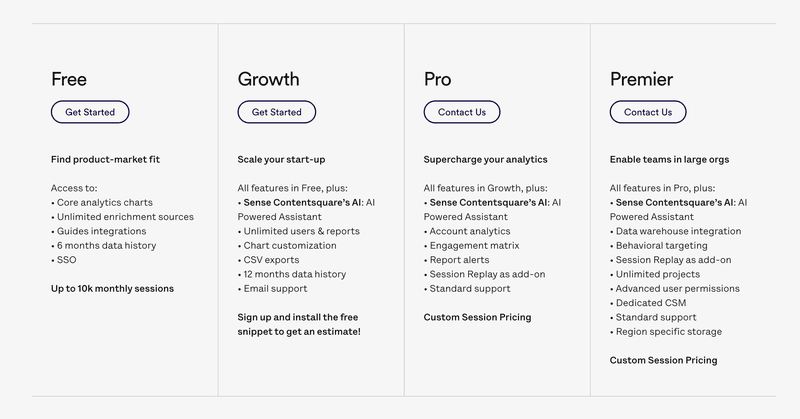
Task: Select 'Supercharge your analytics' text
Action: tap(485, 159)
